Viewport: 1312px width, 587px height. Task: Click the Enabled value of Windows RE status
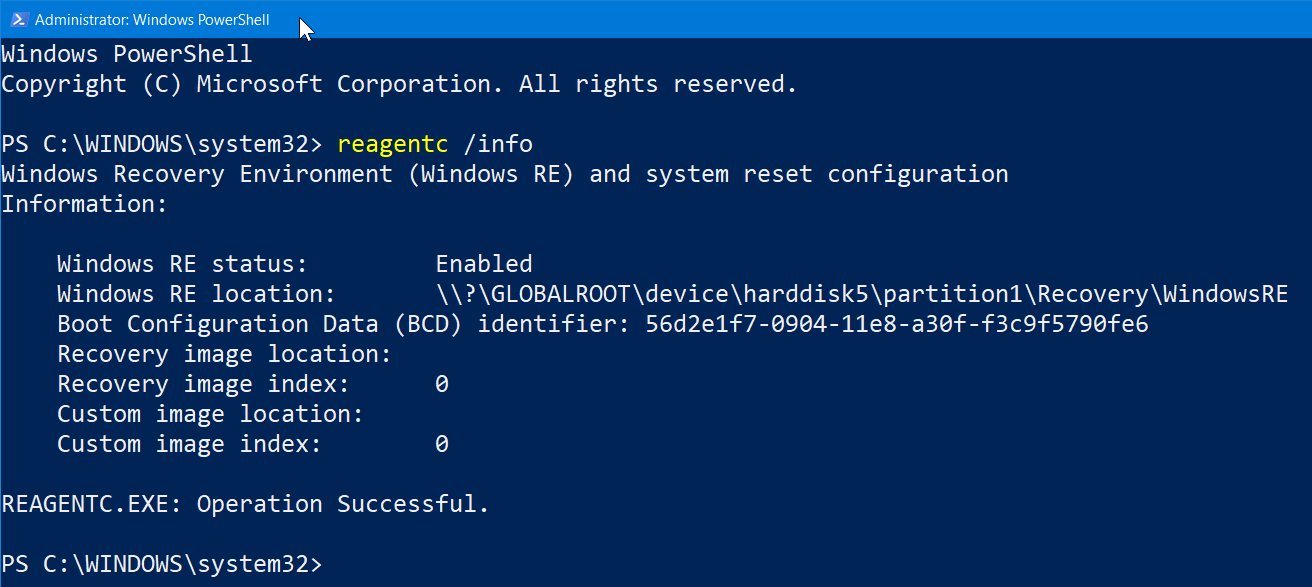pyautogui.click(x=484, y=264)
